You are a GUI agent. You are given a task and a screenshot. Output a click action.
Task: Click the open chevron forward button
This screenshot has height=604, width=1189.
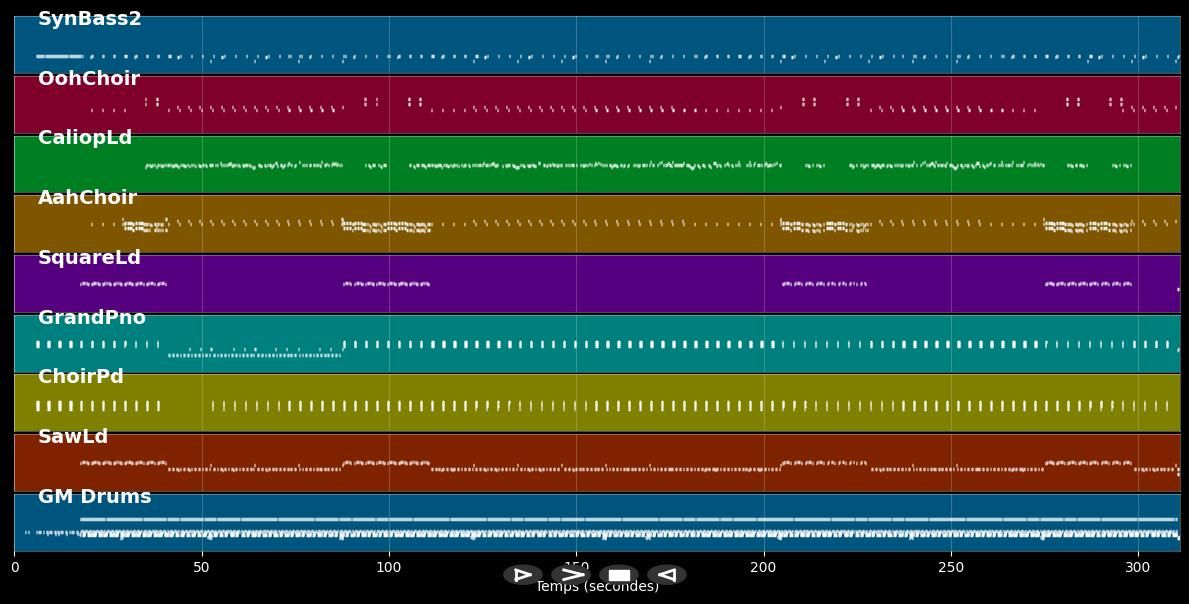[571, 575]
